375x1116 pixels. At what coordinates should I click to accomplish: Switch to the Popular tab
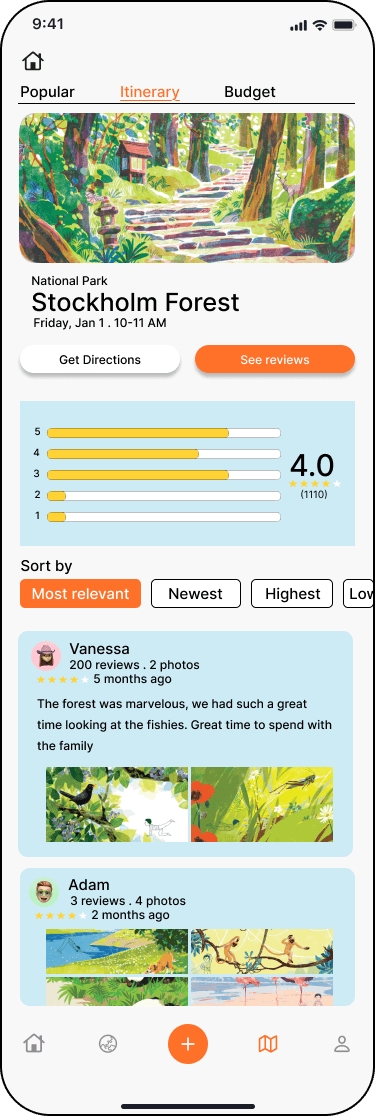[47, 92]
